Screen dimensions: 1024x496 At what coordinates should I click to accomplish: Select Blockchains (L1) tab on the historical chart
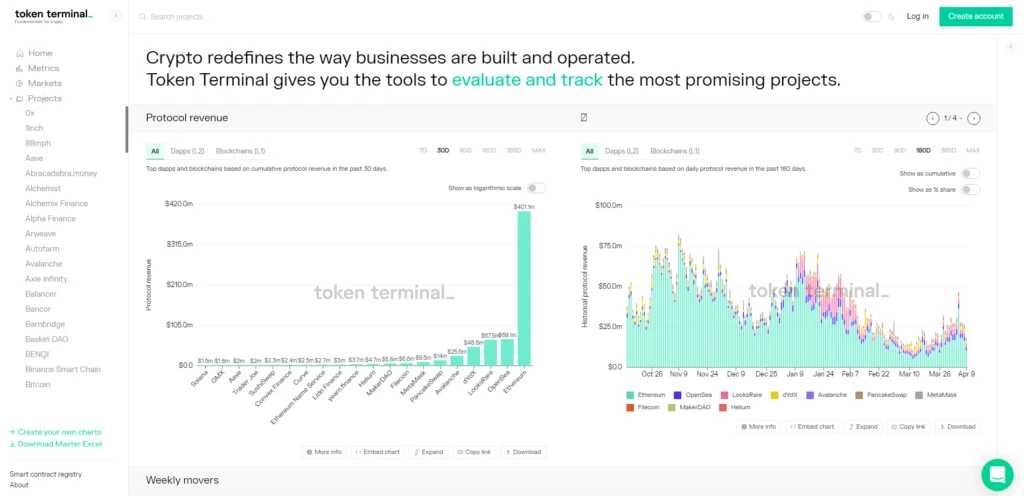point(675,151)
